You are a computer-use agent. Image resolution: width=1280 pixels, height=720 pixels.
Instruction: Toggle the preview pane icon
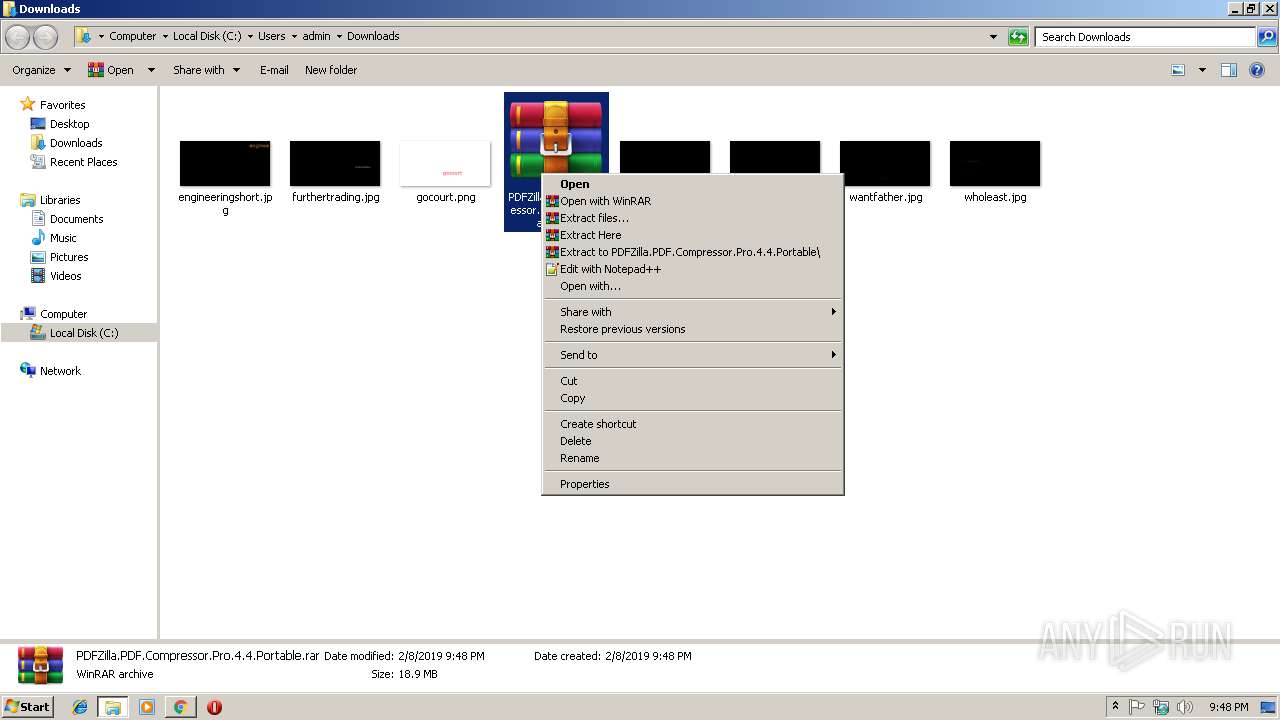point(1229,70)
